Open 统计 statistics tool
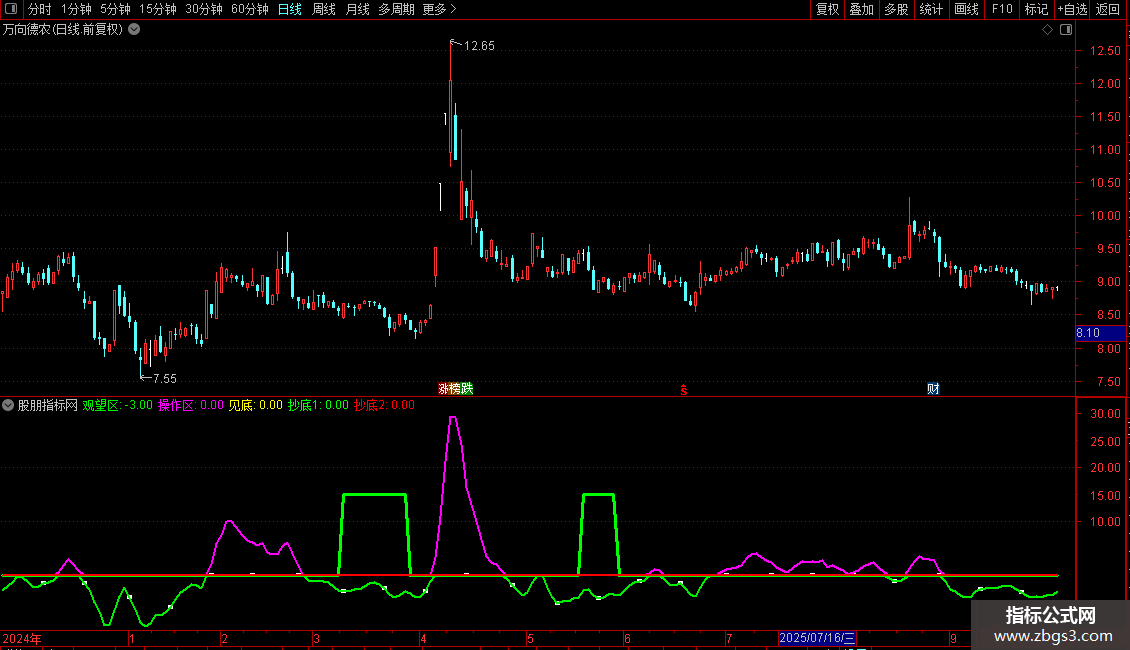 coord(931,9)
